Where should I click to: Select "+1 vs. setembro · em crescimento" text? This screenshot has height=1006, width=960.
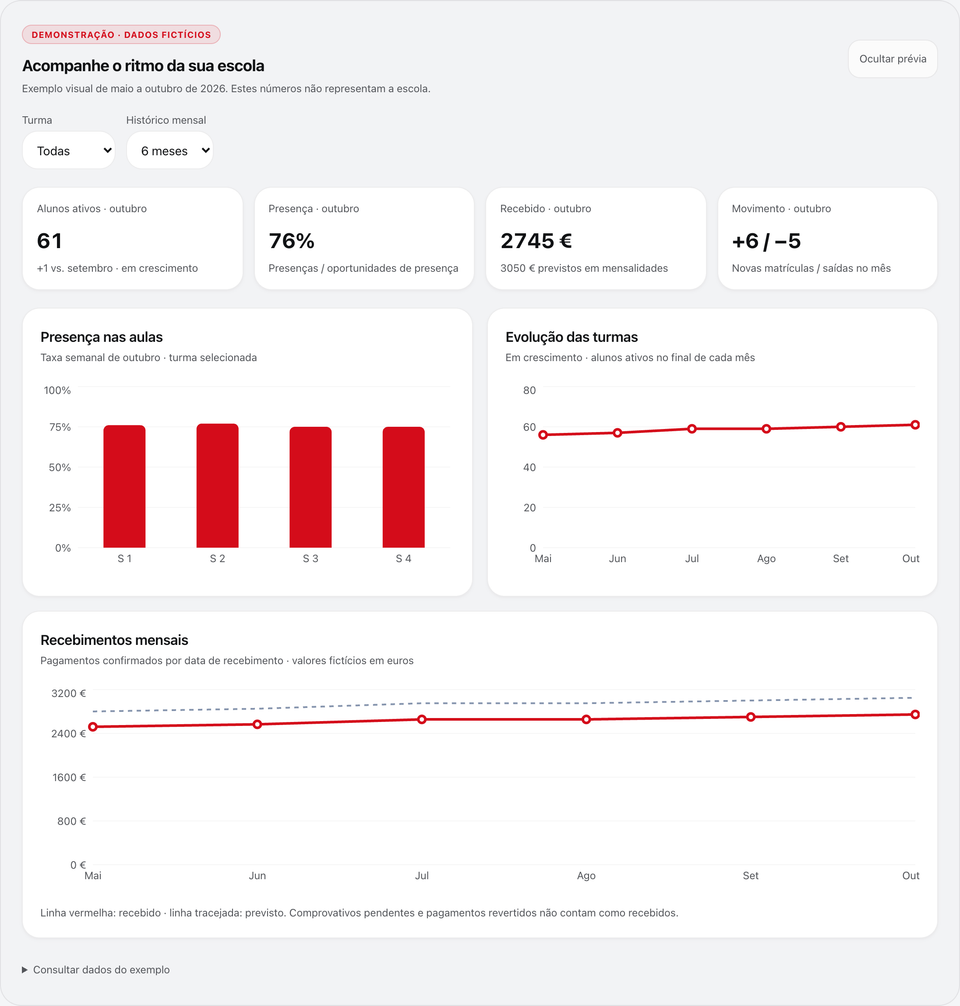pos(117,268)
